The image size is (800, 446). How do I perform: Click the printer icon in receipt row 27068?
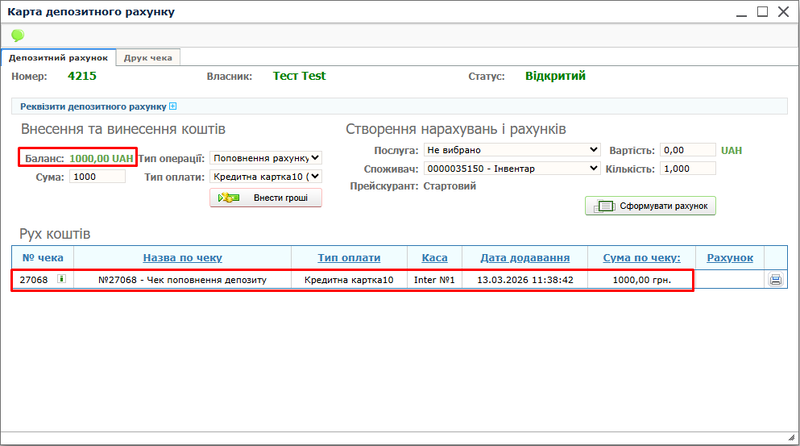tap(775, 280)
